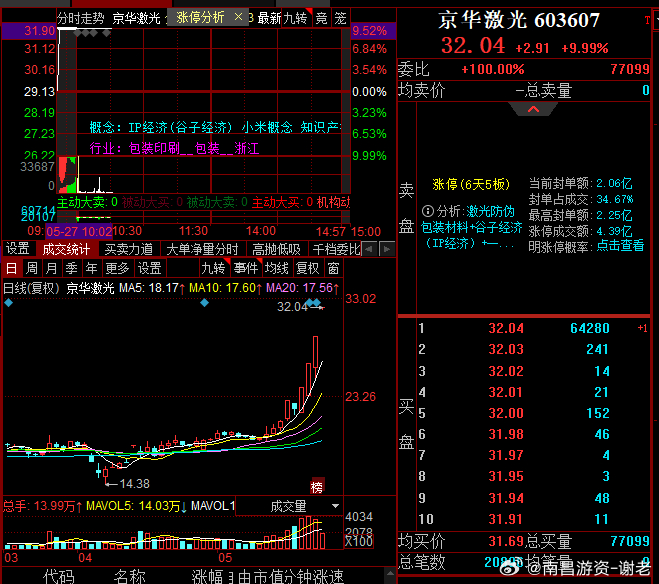
Task: Open K-line 设置 in period bar
Action: tap(150, 268)
